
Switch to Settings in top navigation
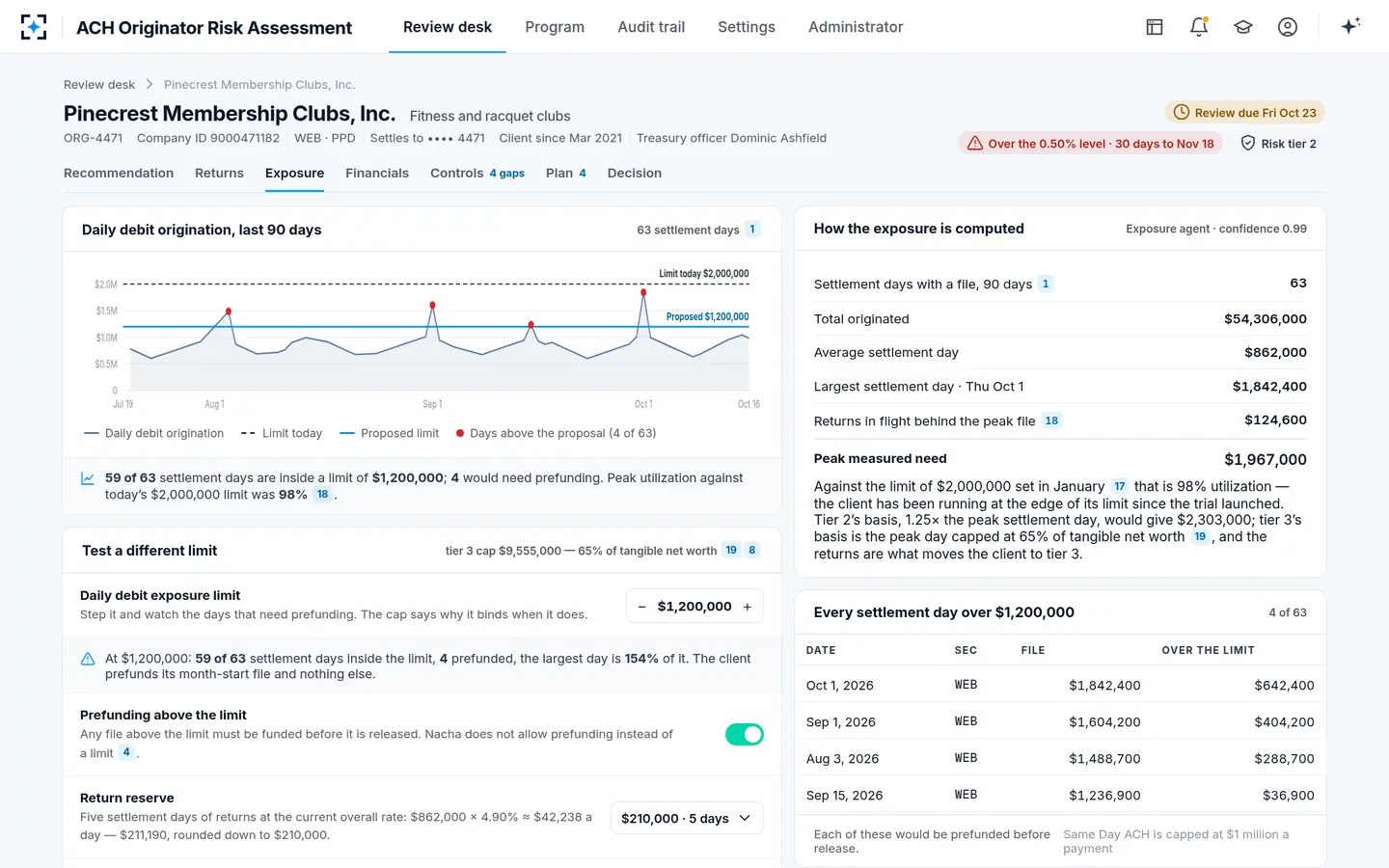tap(747, 27)
